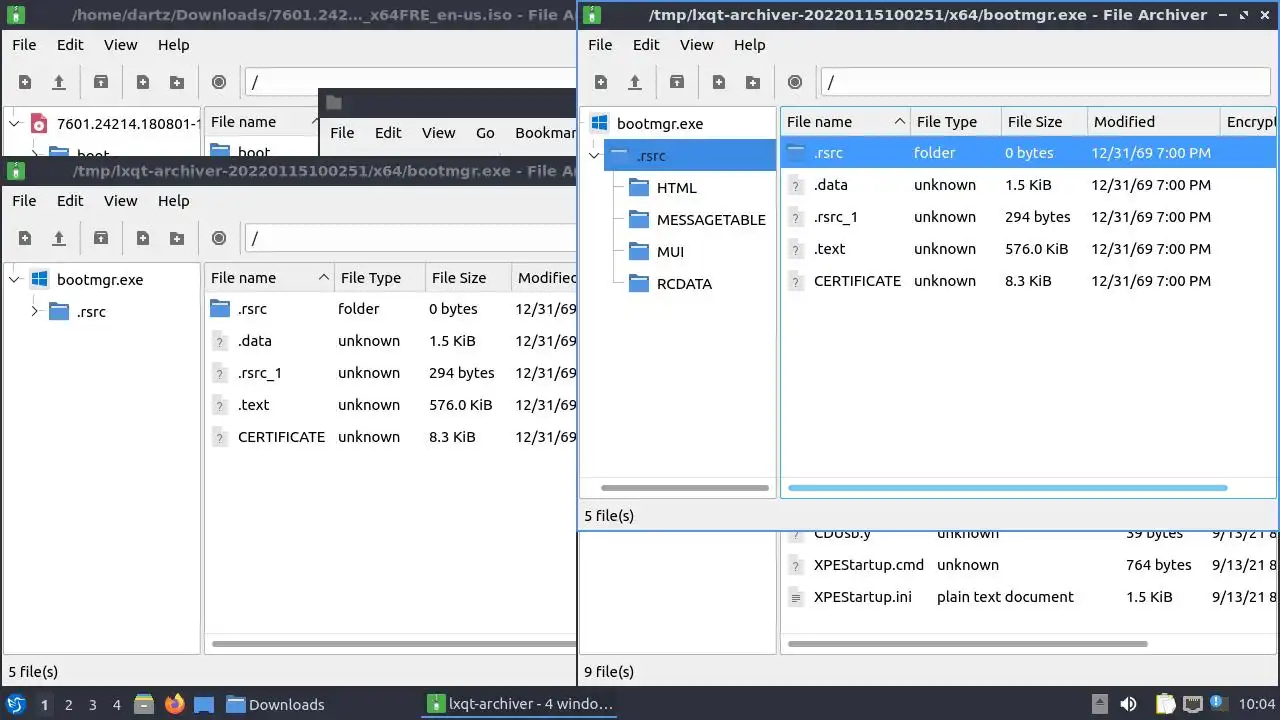1280x720 pixels.
Task: Click horizontal scrollbar of front window file list
Action: tap(1007, 488)
